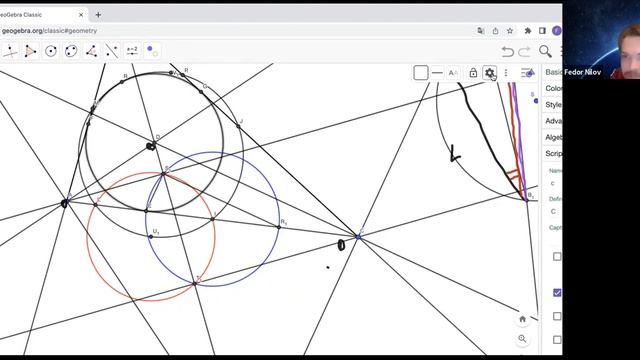Screen dimensions: 640x360
Task: Select the Perpendicular Line tool
Action: coord(10,51)
